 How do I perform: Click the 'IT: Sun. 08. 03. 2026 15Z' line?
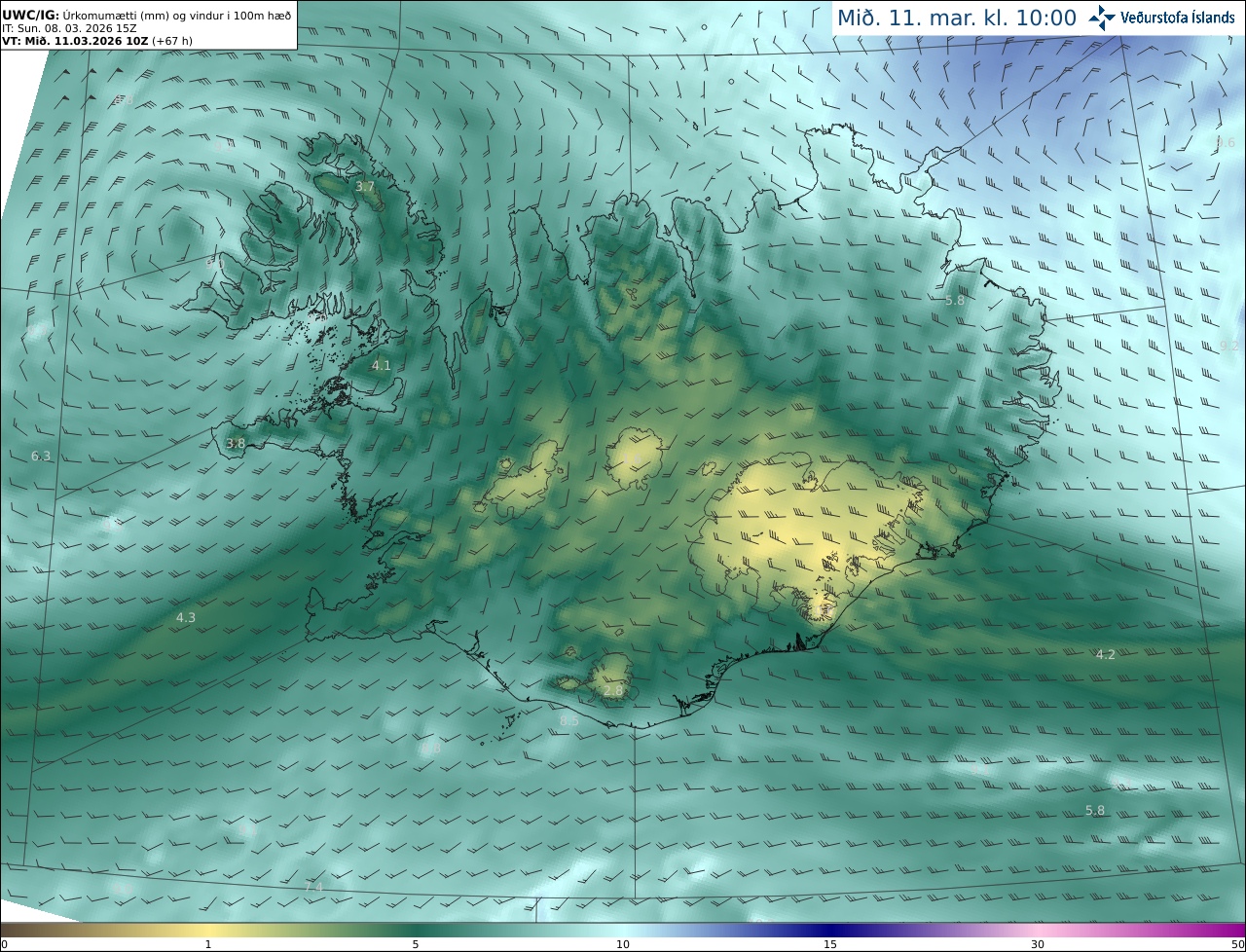[x=69, y=29]
